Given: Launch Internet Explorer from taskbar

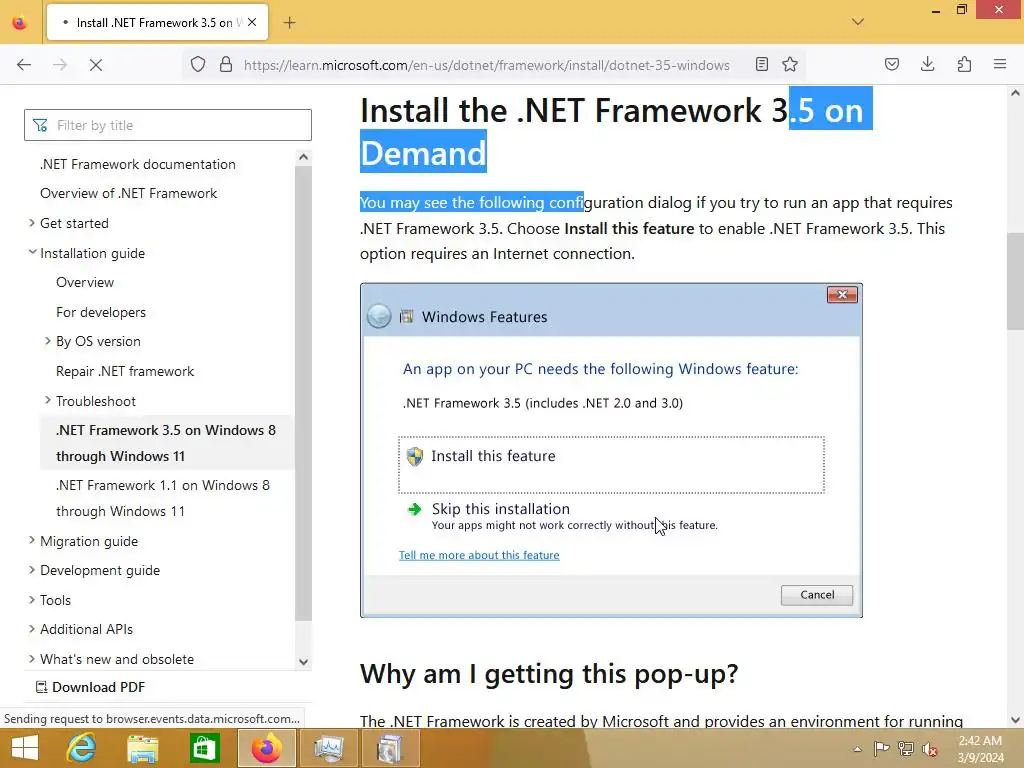Looking at the screenshot, I should (81, 748).
